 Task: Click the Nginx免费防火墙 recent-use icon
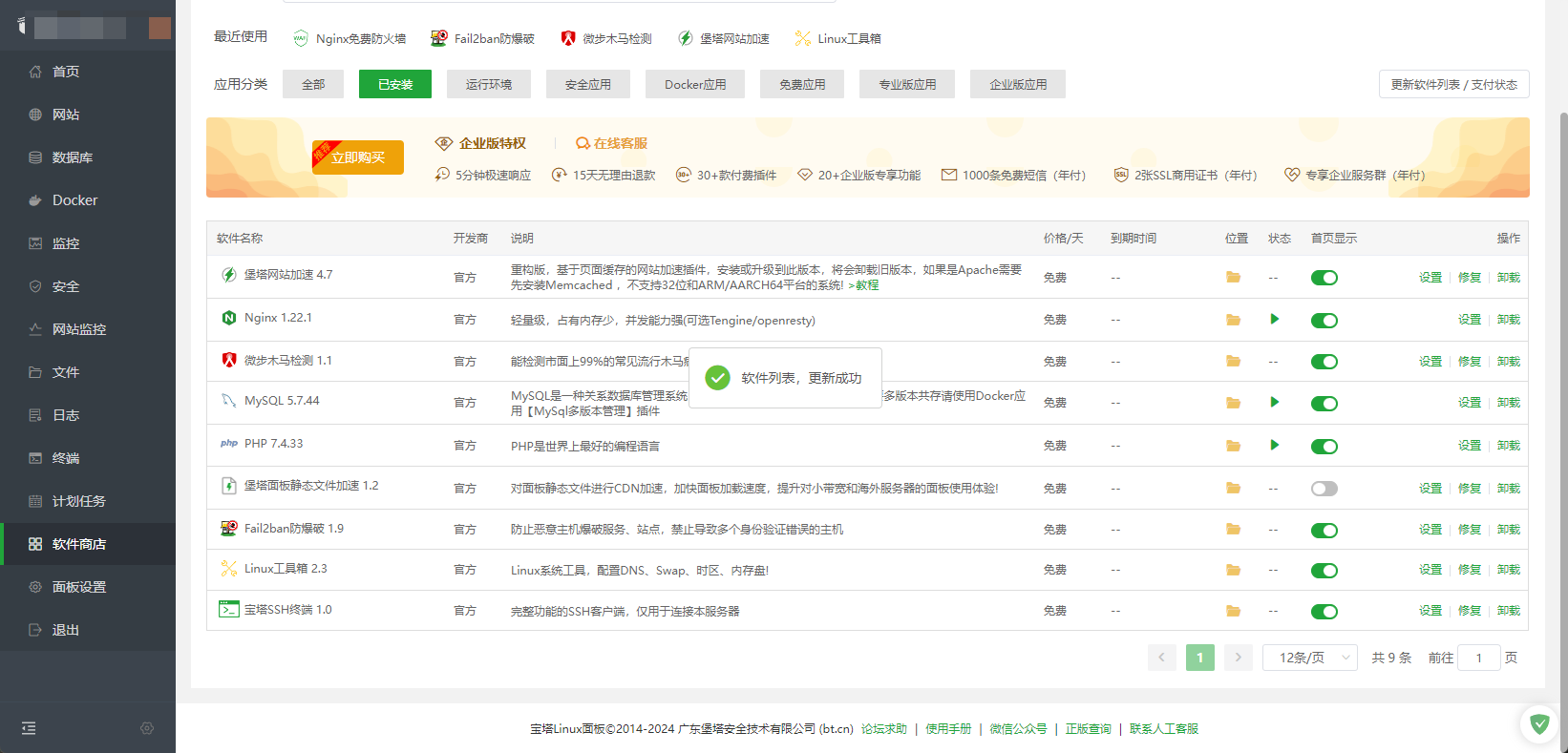click(301, 38)
